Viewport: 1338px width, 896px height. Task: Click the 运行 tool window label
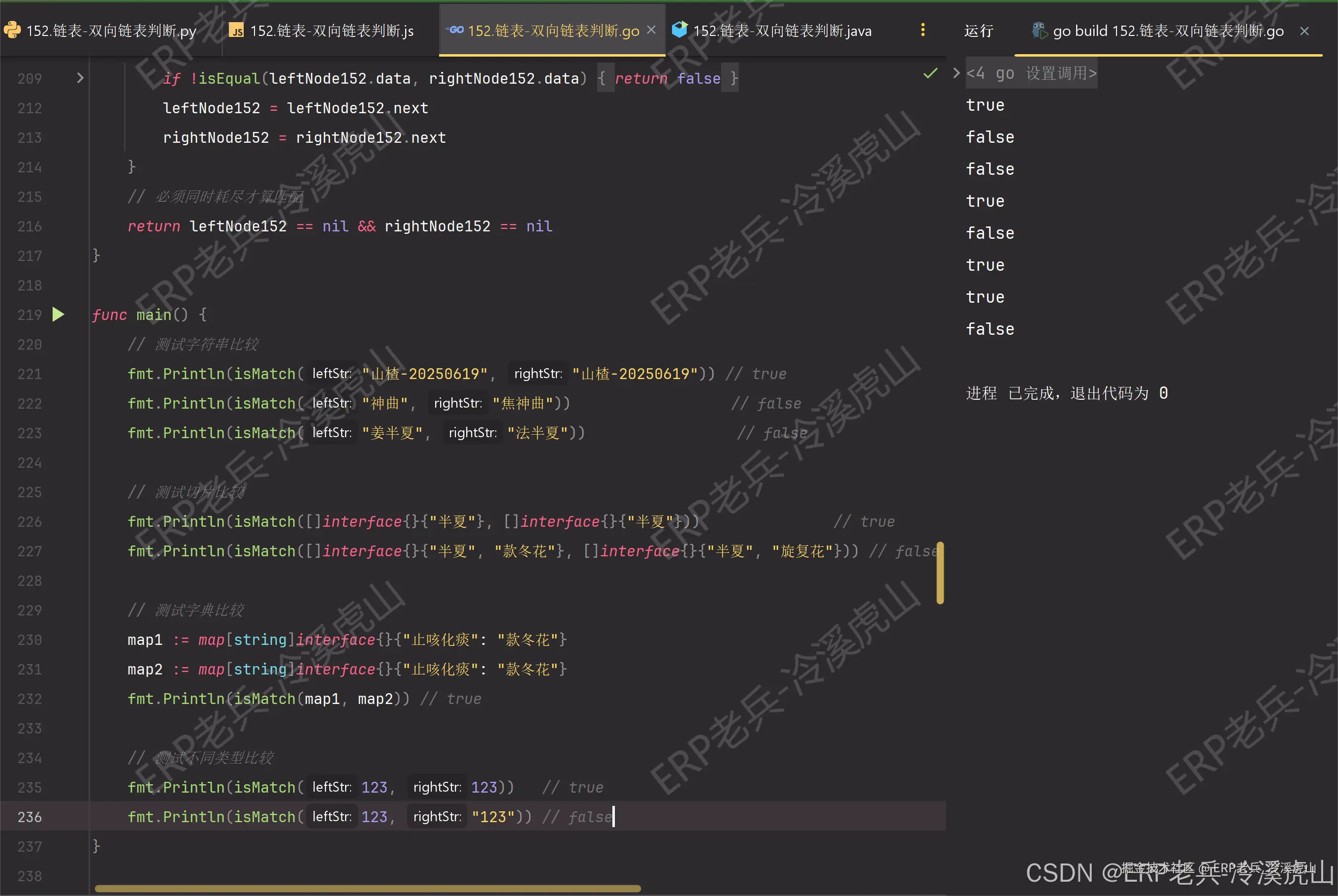(x=979, y=31)
